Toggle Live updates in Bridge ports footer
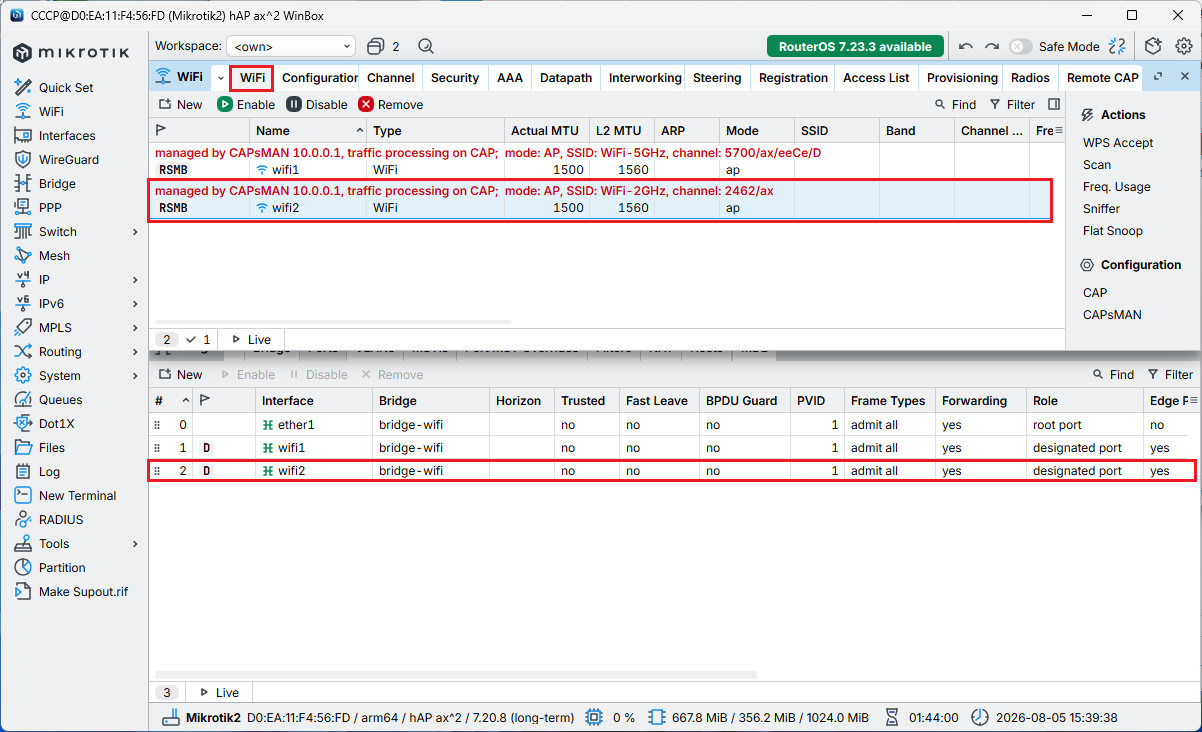 [219, 692]
